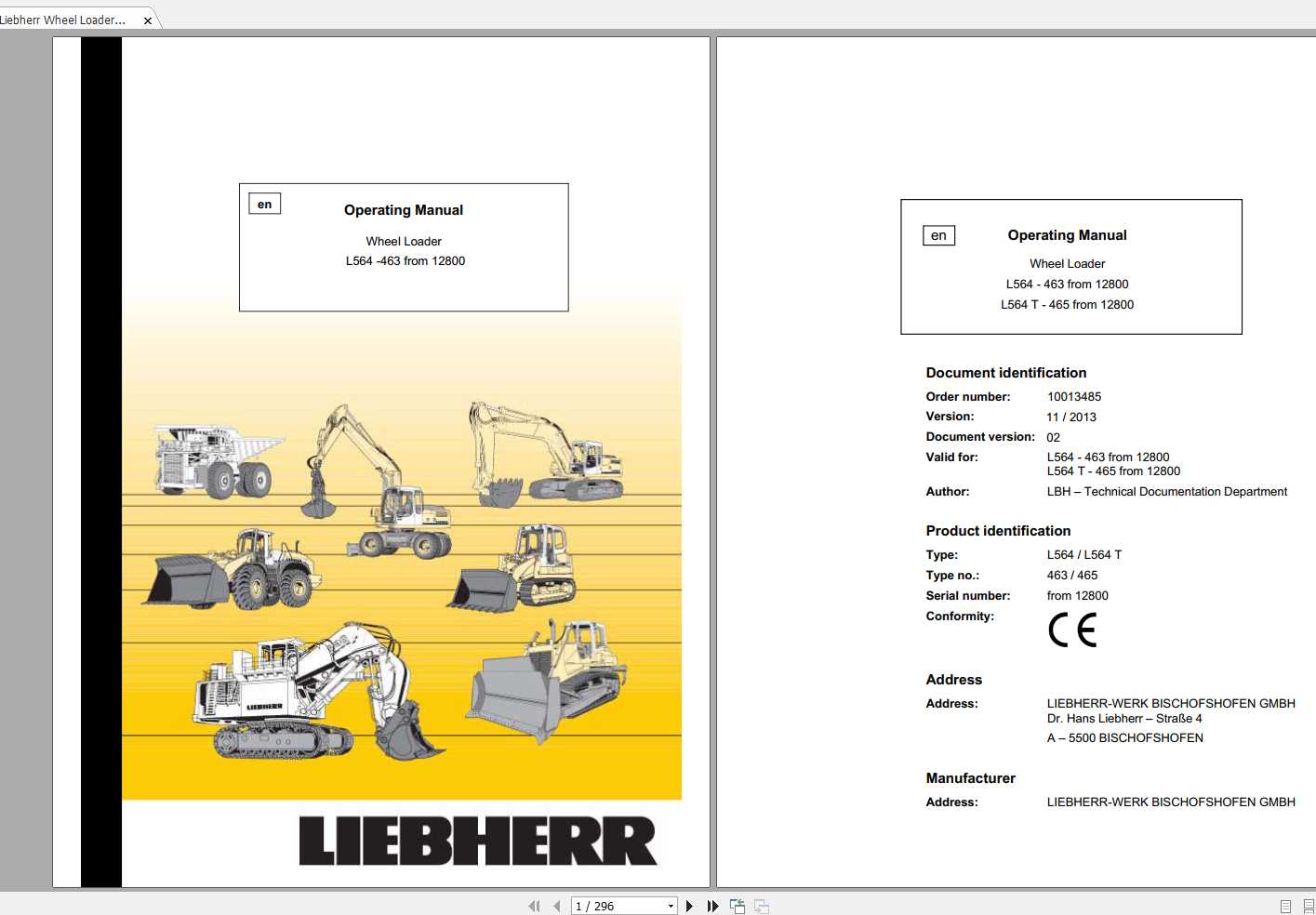Jump to the first page with the double-arrow icon

[535, 905]
